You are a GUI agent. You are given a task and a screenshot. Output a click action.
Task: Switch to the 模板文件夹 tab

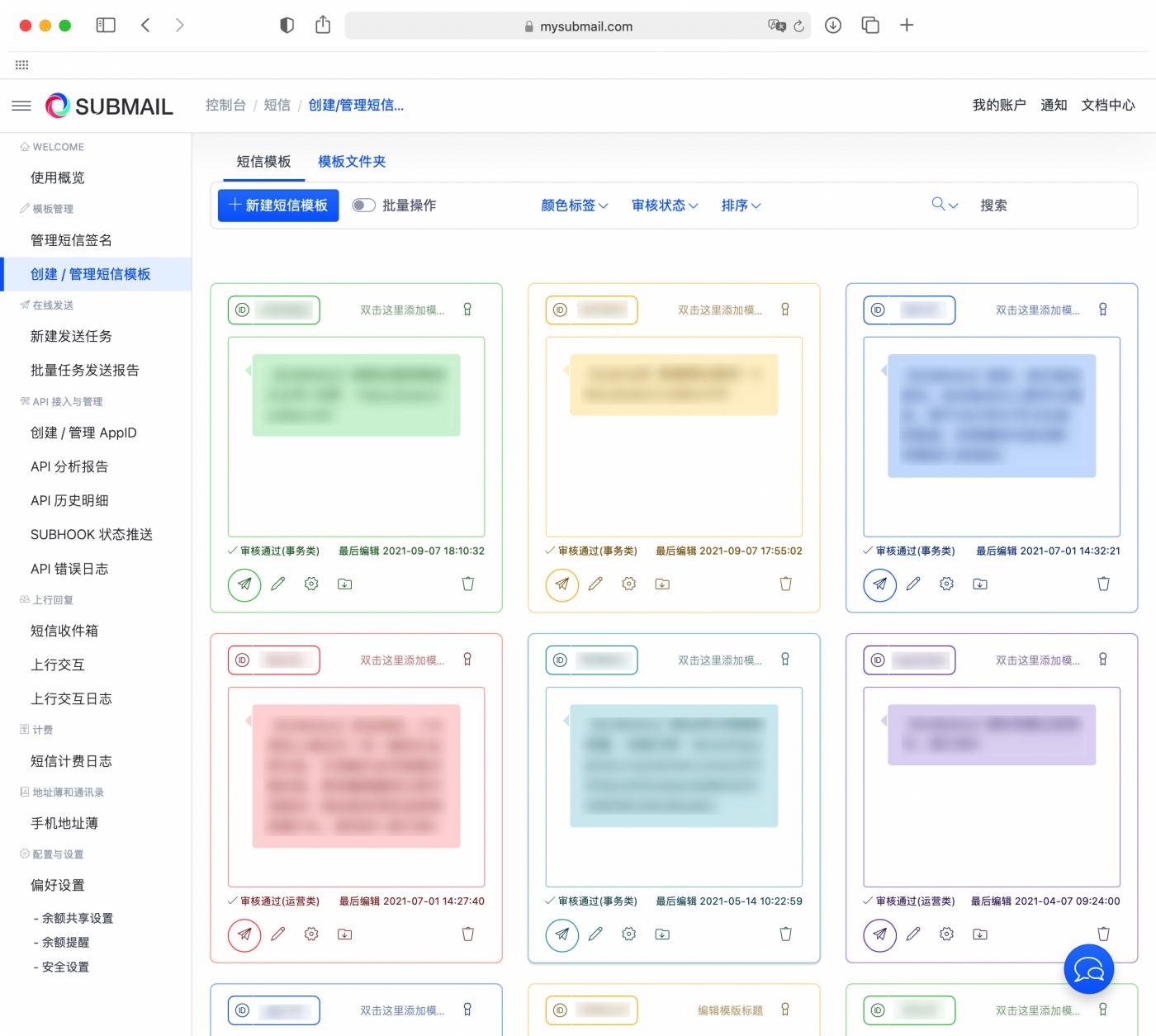click(351, 161)
